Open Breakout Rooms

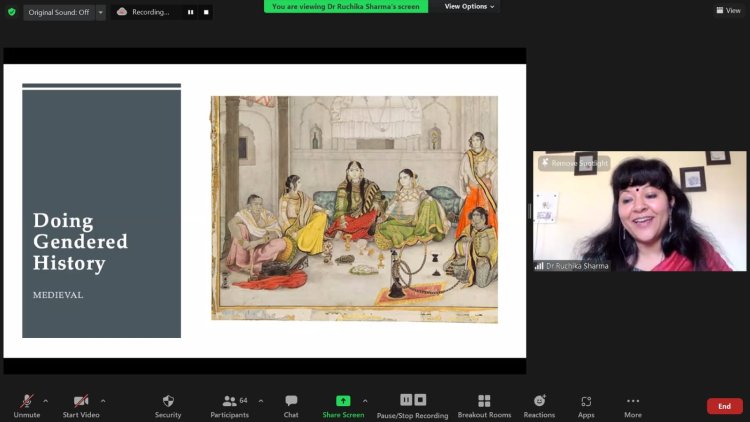[484, 406]
